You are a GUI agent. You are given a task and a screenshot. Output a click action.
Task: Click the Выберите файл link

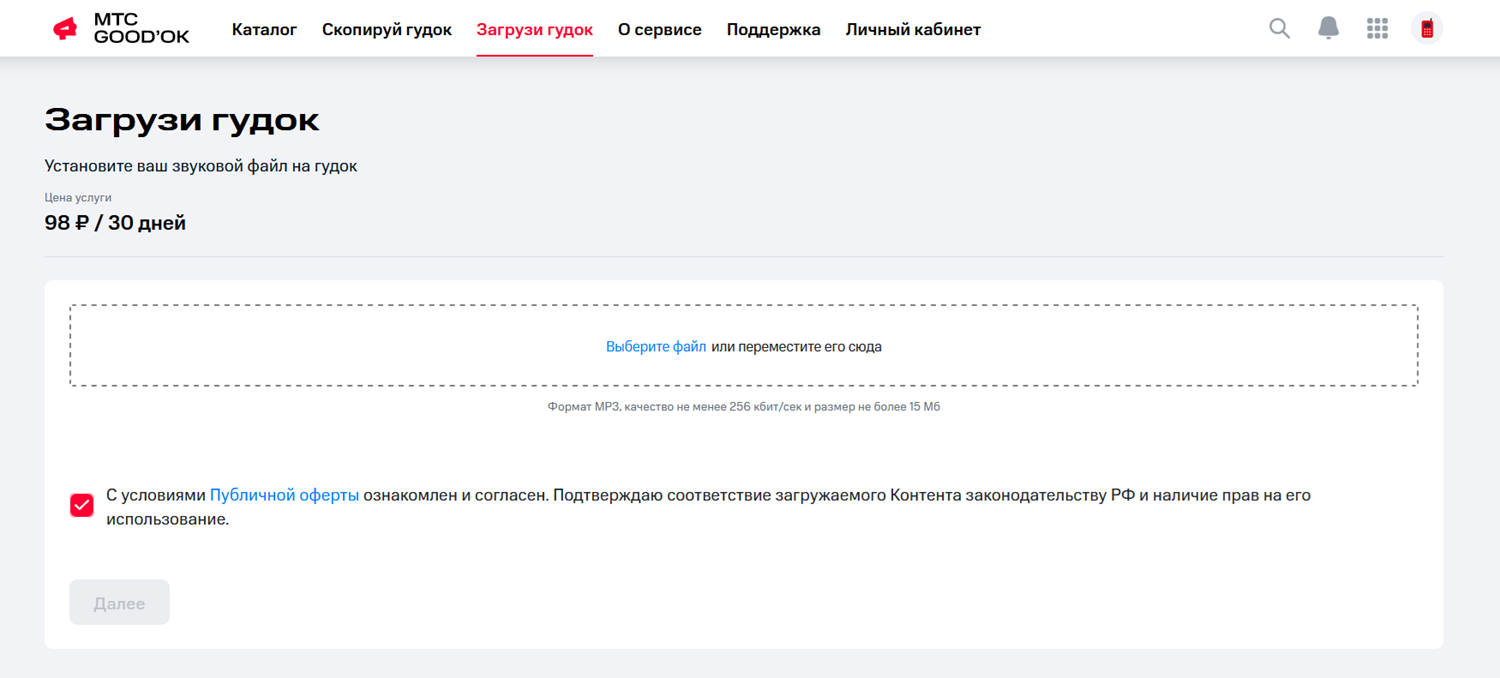pos(655,347)
